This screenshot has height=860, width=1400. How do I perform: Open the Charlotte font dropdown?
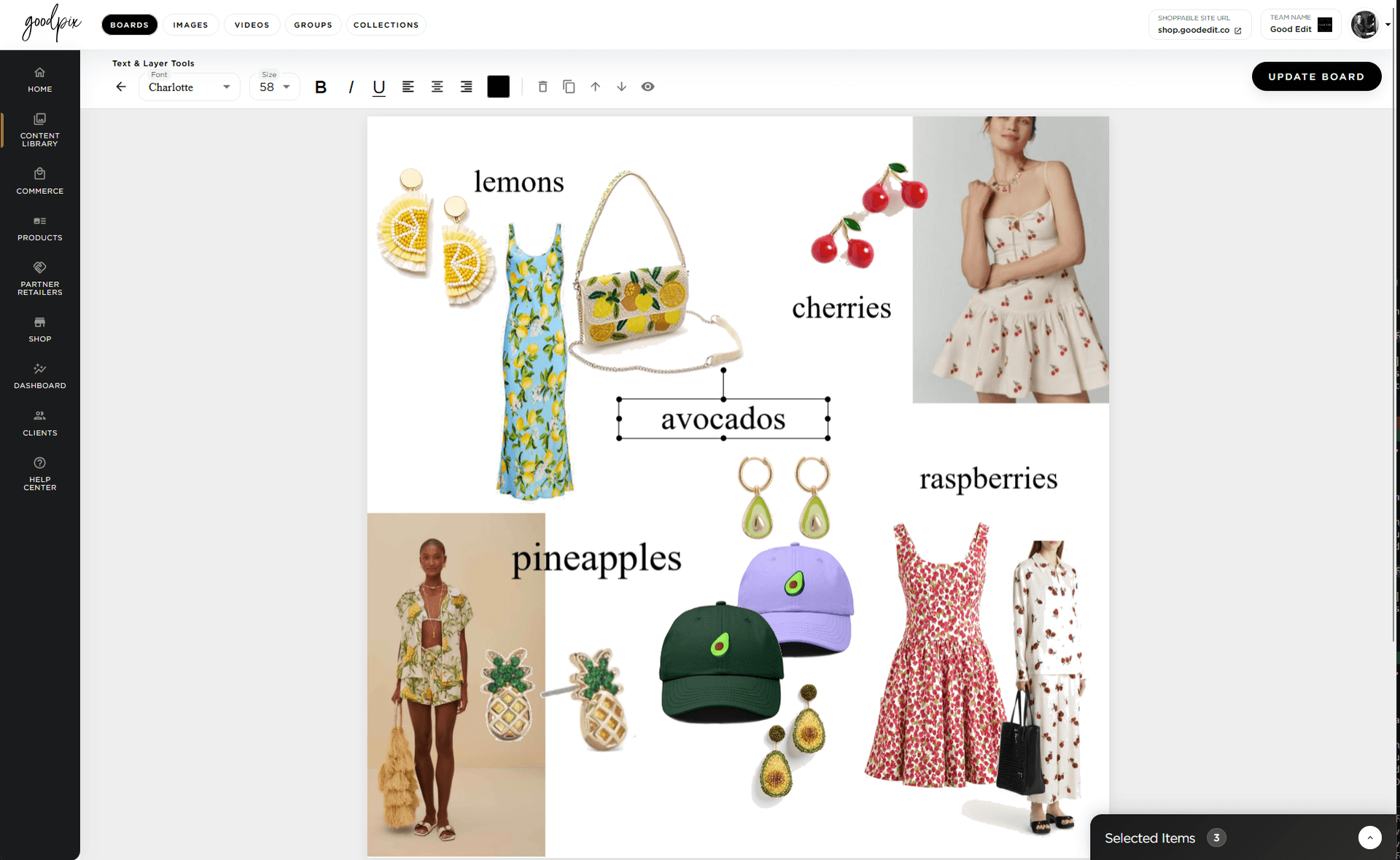[190, 87]
